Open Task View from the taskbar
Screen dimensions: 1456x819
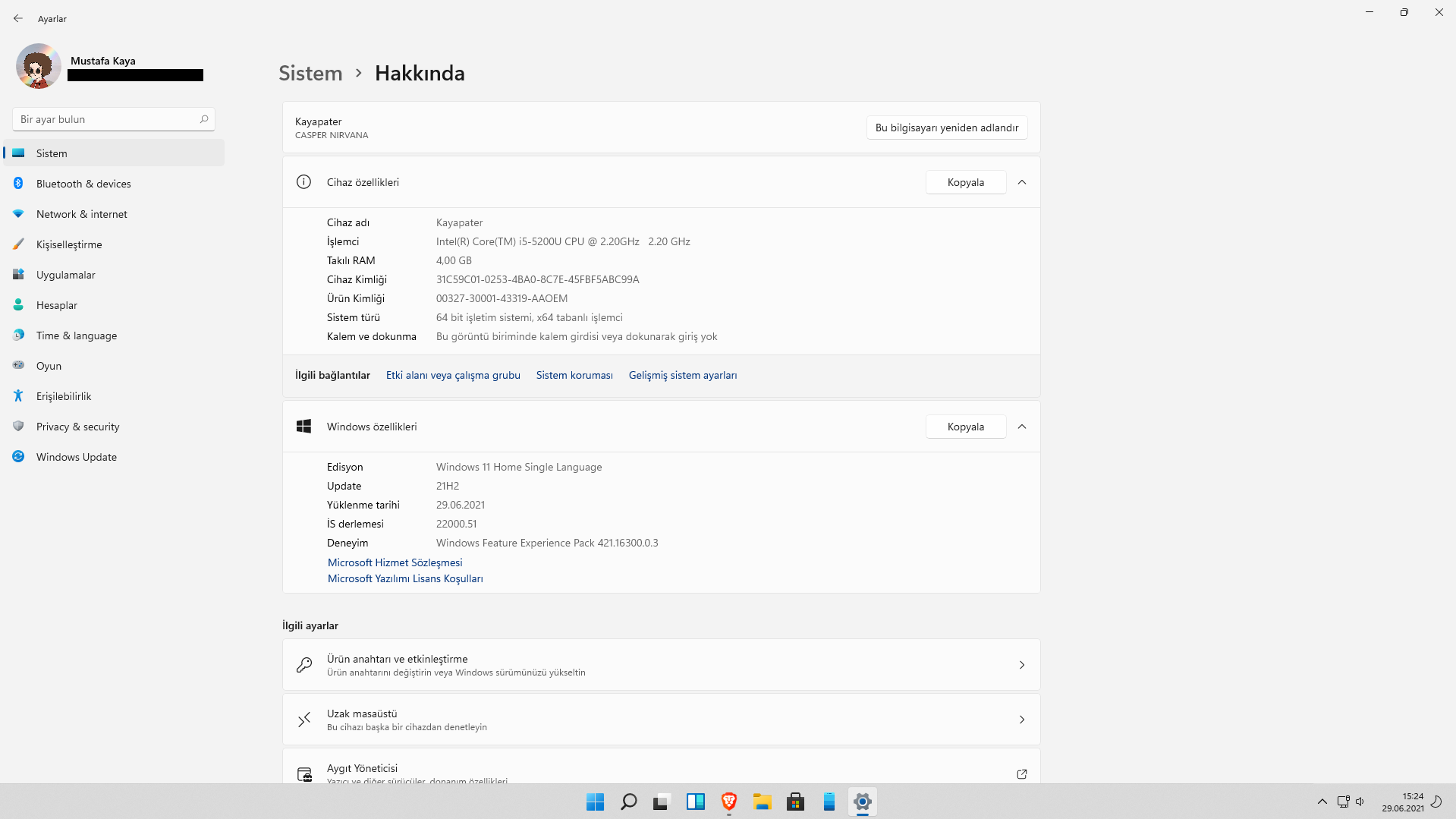pos(662,802)
